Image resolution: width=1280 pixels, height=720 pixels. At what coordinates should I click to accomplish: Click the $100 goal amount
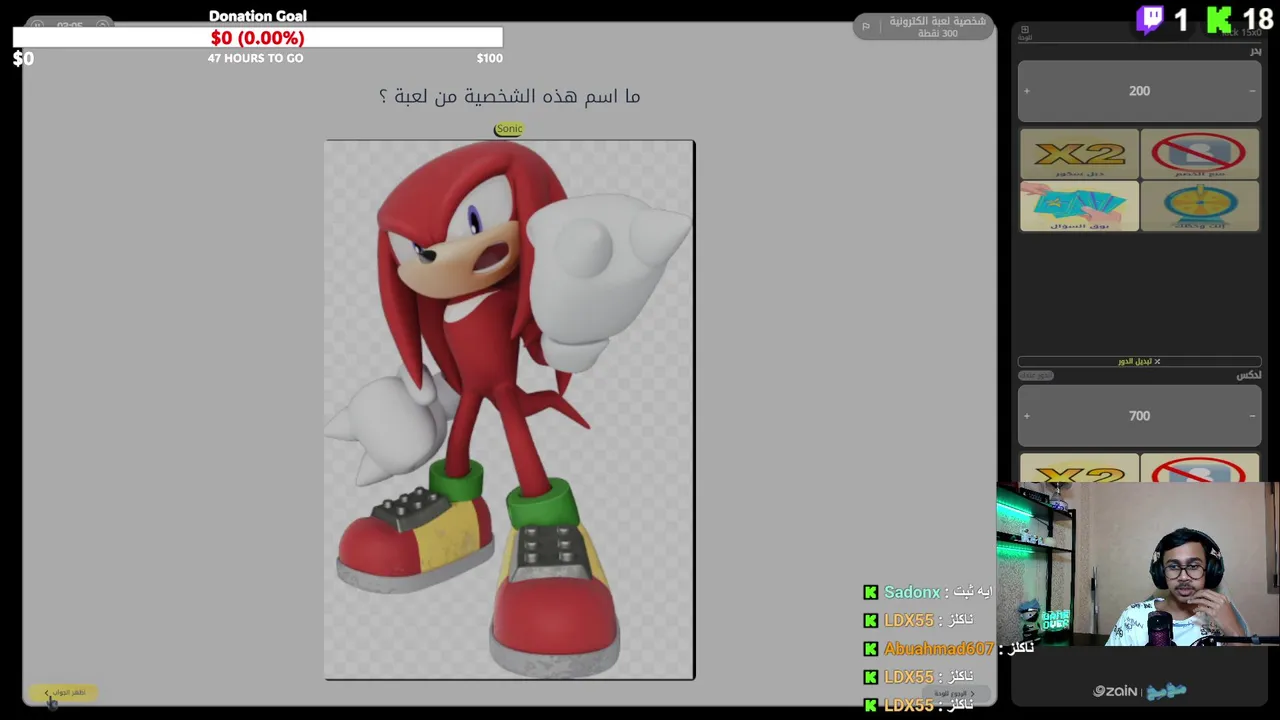(489, 58)
